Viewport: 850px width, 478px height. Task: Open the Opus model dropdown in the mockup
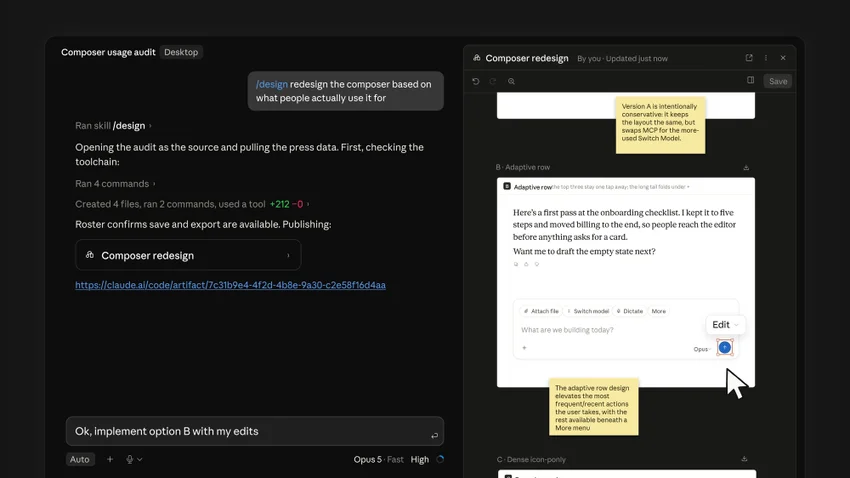click(702, 349)
